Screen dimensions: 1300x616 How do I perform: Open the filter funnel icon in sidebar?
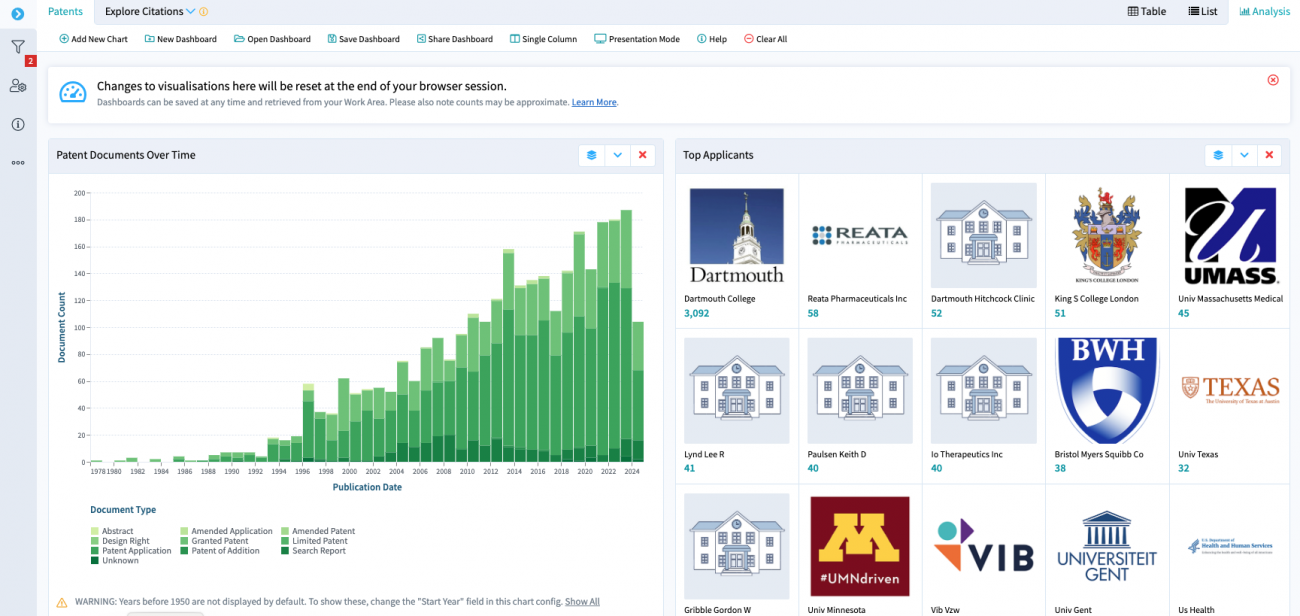coord(18,47)
